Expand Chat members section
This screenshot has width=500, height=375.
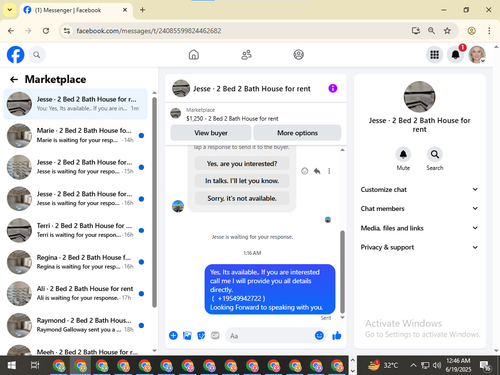point(419,208)
